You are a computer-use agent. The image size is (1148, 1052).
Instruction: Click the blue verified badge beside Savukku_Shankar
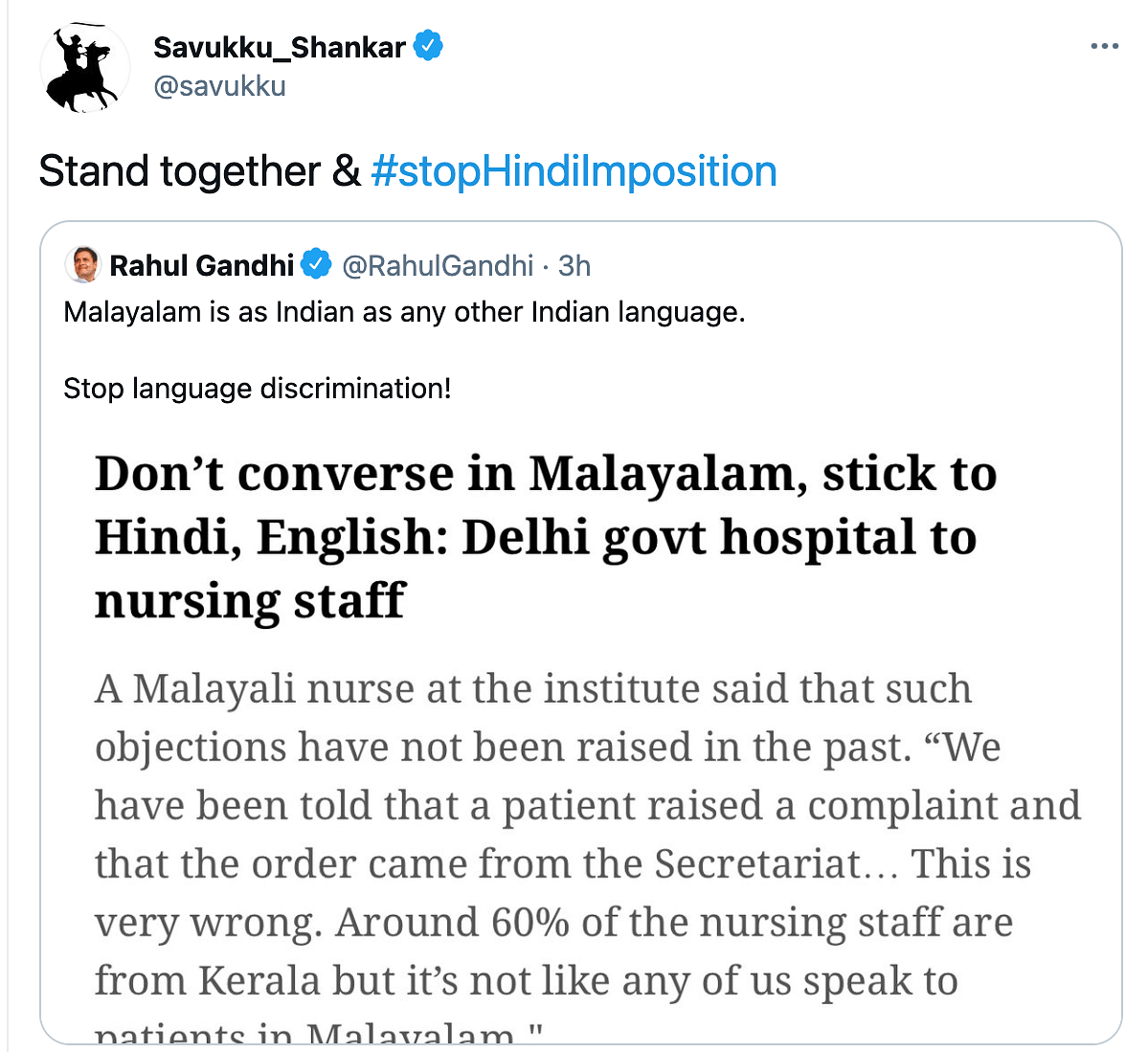(x=428, y=45)
